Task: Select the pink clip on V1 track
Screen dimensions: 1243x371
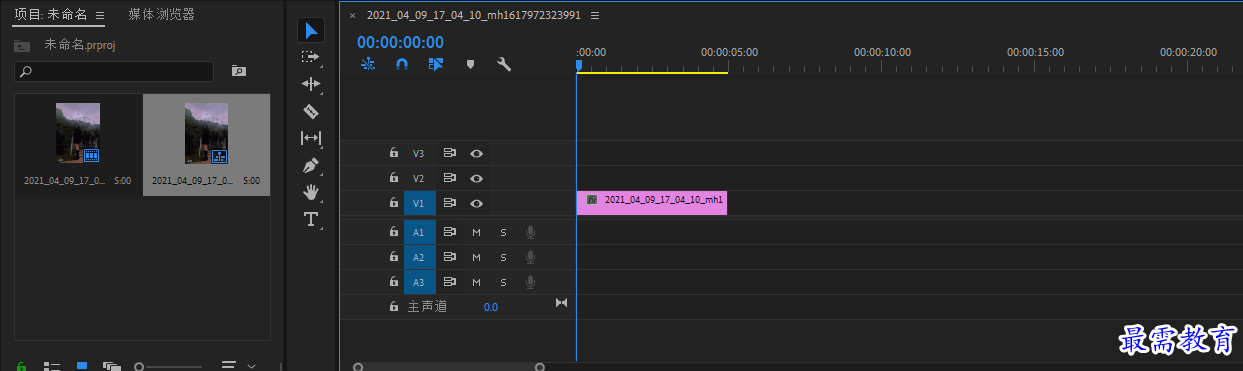Action: pyautogui.click(x=652, y=203)
